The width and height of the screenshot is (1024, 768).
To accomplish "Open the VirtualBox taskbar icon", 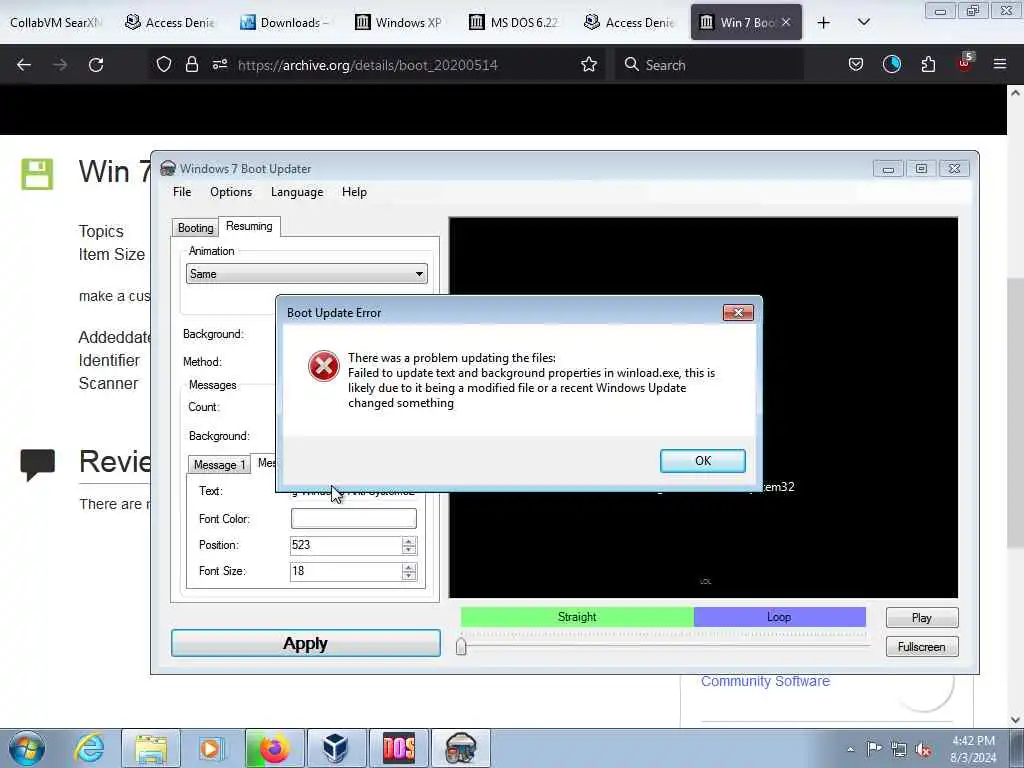I will click(x=336, y=748).
